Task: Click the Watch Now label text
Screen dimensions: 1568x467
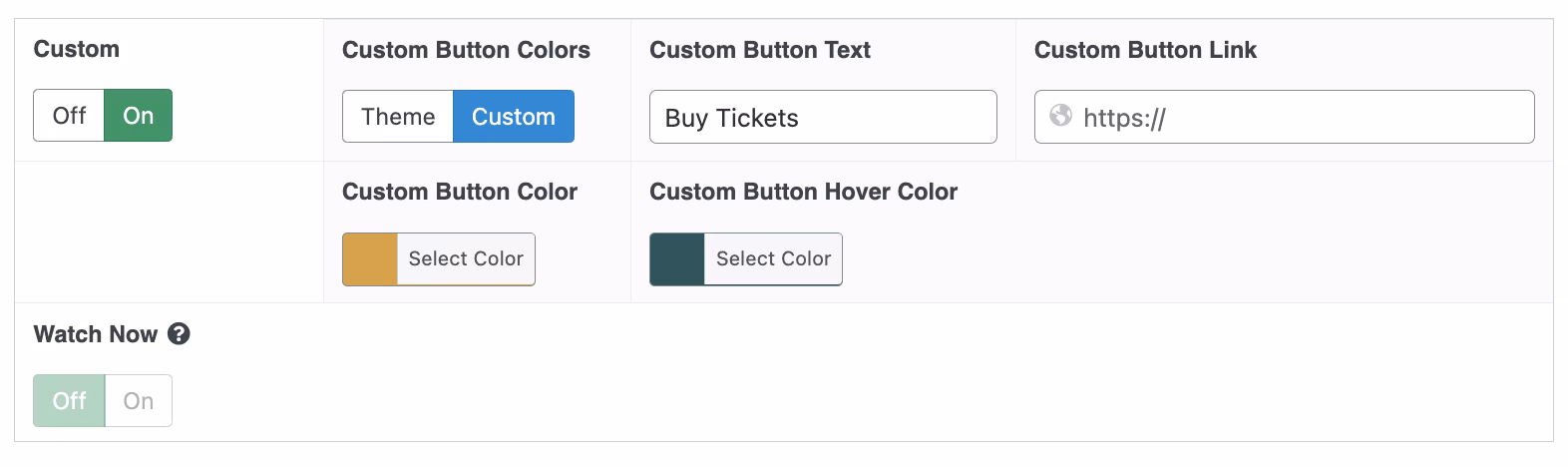Action: [96, 334]
